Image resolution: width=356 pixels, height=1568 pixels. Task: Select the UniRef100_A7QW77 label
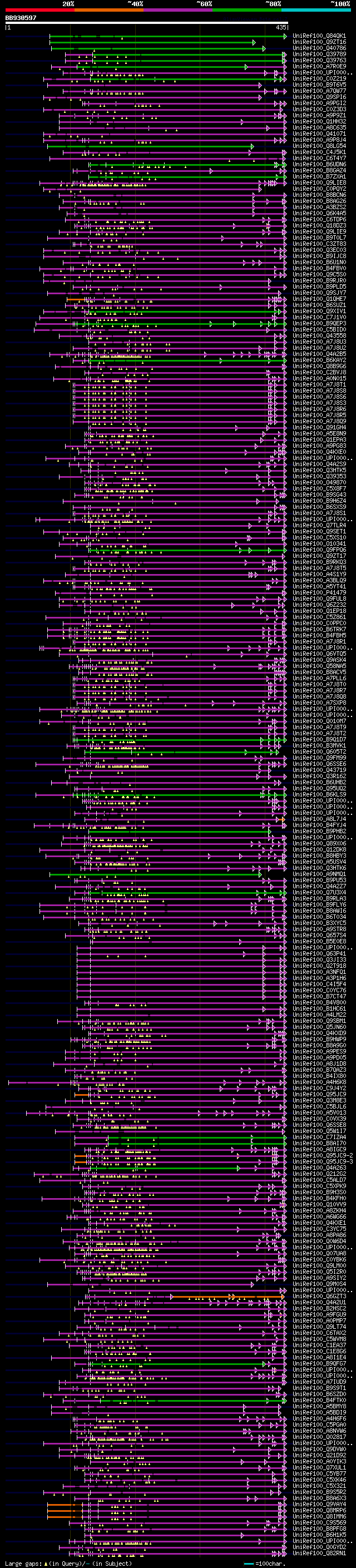click(x=319, y=91)
